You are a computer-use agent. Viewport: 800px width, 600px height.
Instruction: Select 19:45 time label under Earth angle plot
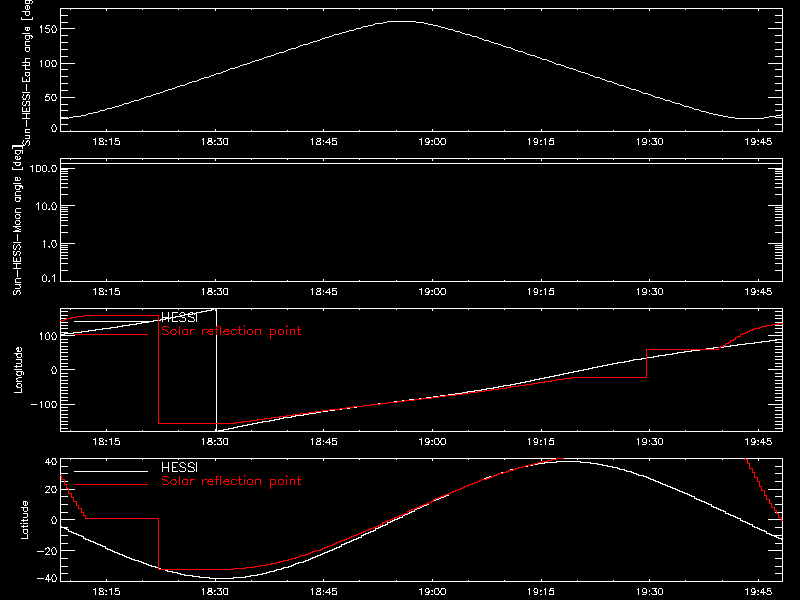coord(758,142)
